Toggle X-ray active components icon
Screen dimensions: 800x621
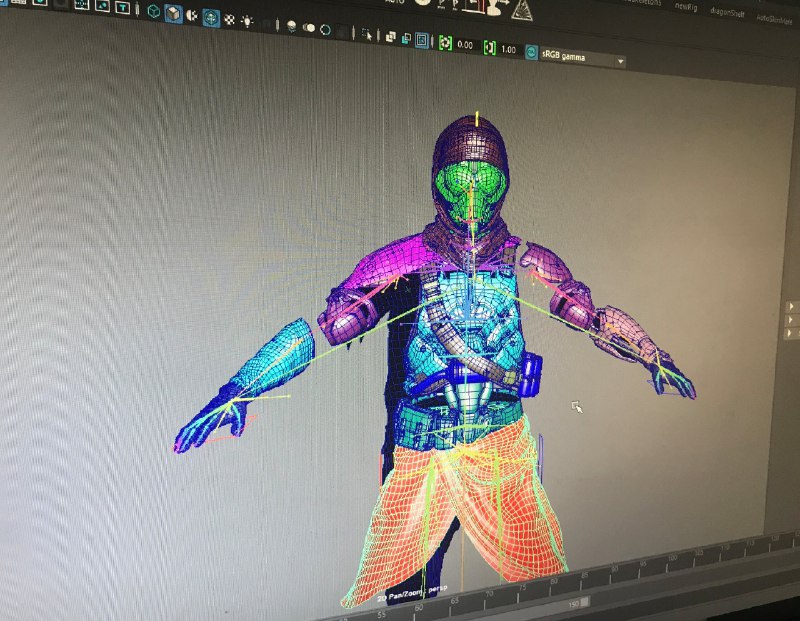coord(406,38)
